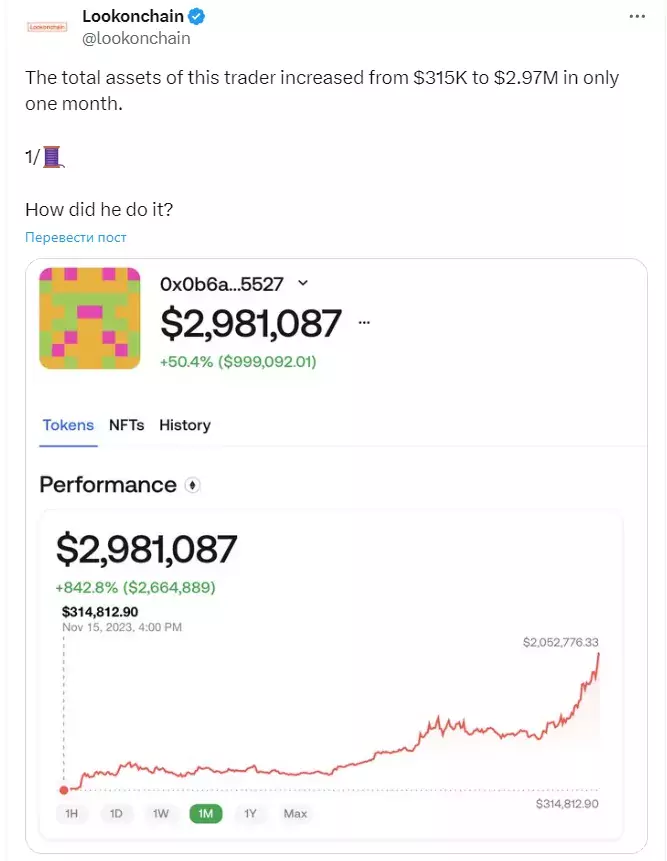The height and width of the screenshot is (861, 667).
Task: Open the History tab
Action: click(x=185, y=425)
